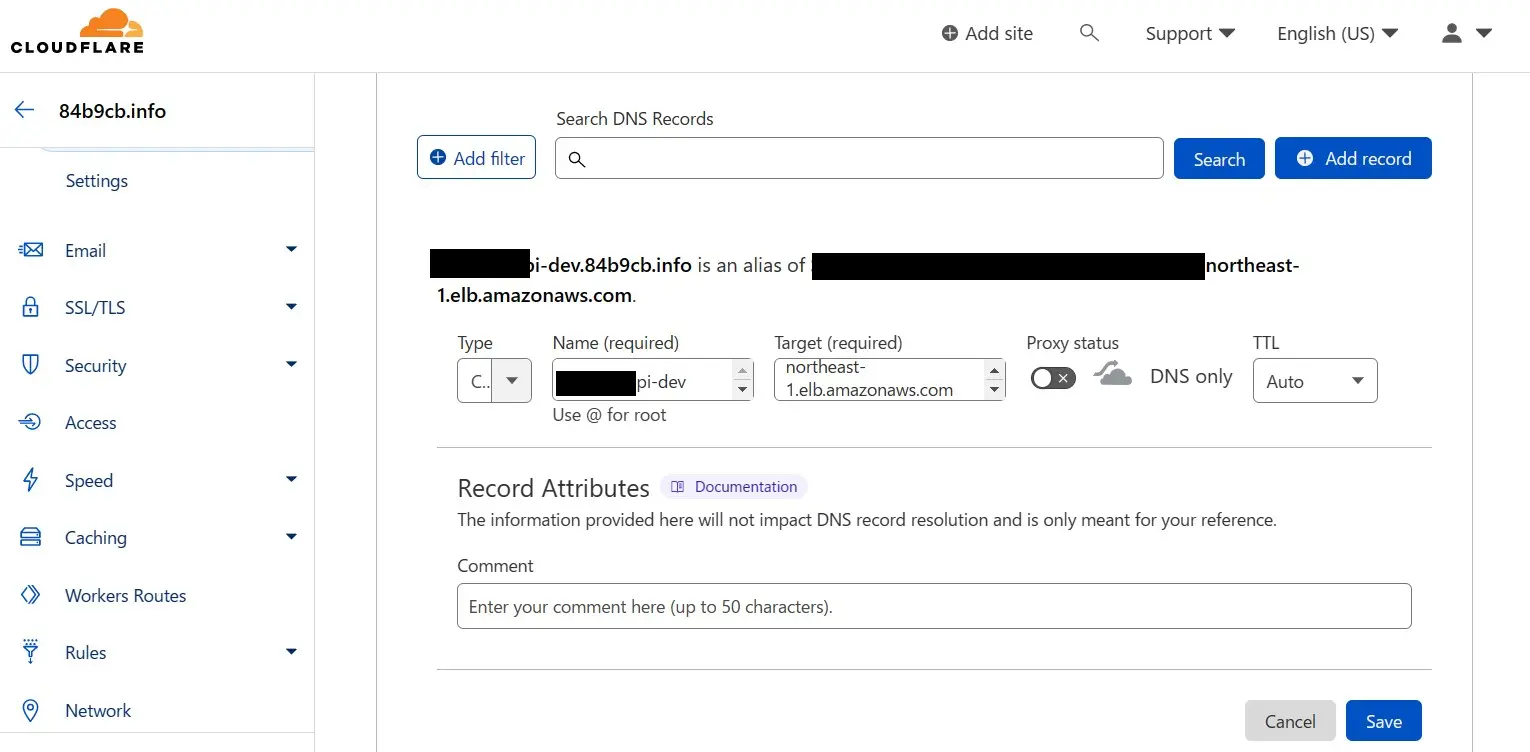Click the Add filter button
1530x752 pixels.
pos(476,158)
